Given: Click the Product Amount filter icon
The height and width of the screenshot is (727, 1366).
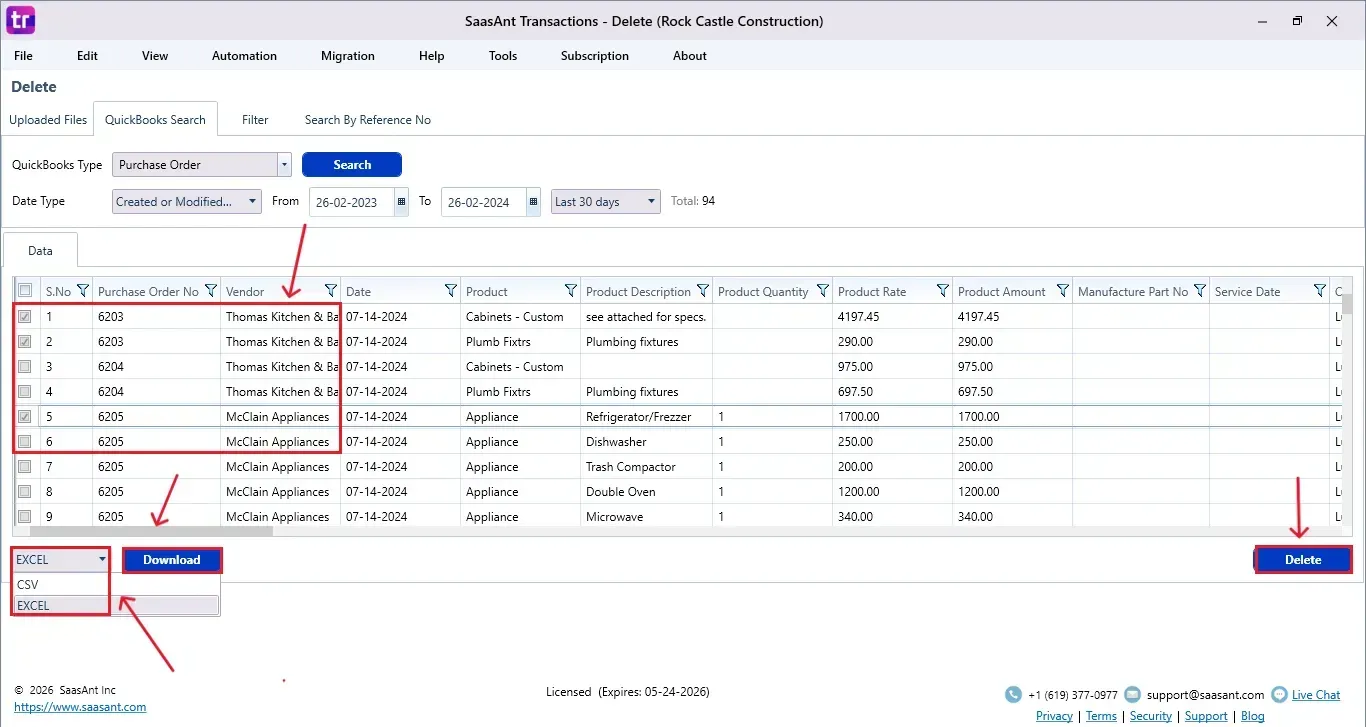Looking at the screenshot, I should [1062, 291].
